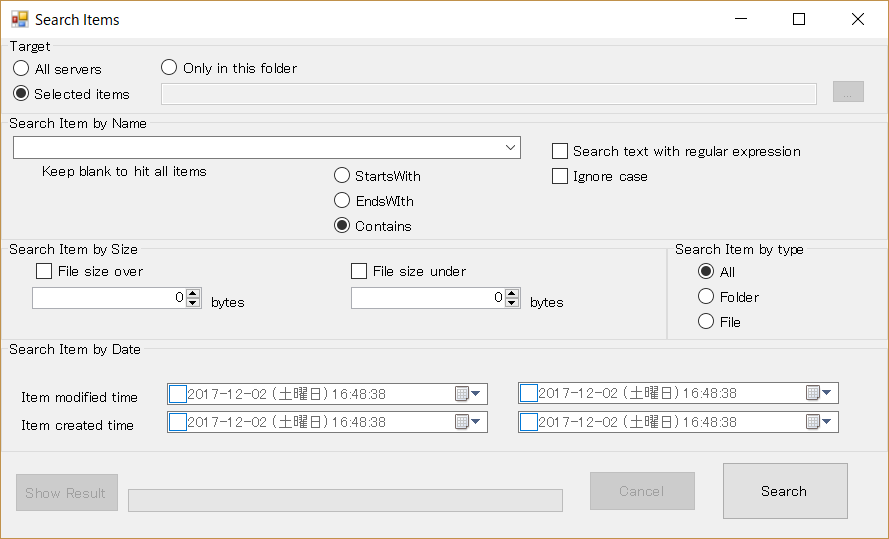Select the All servers radio button
This screenshot has height=539, width=889.
click(21, 69)
